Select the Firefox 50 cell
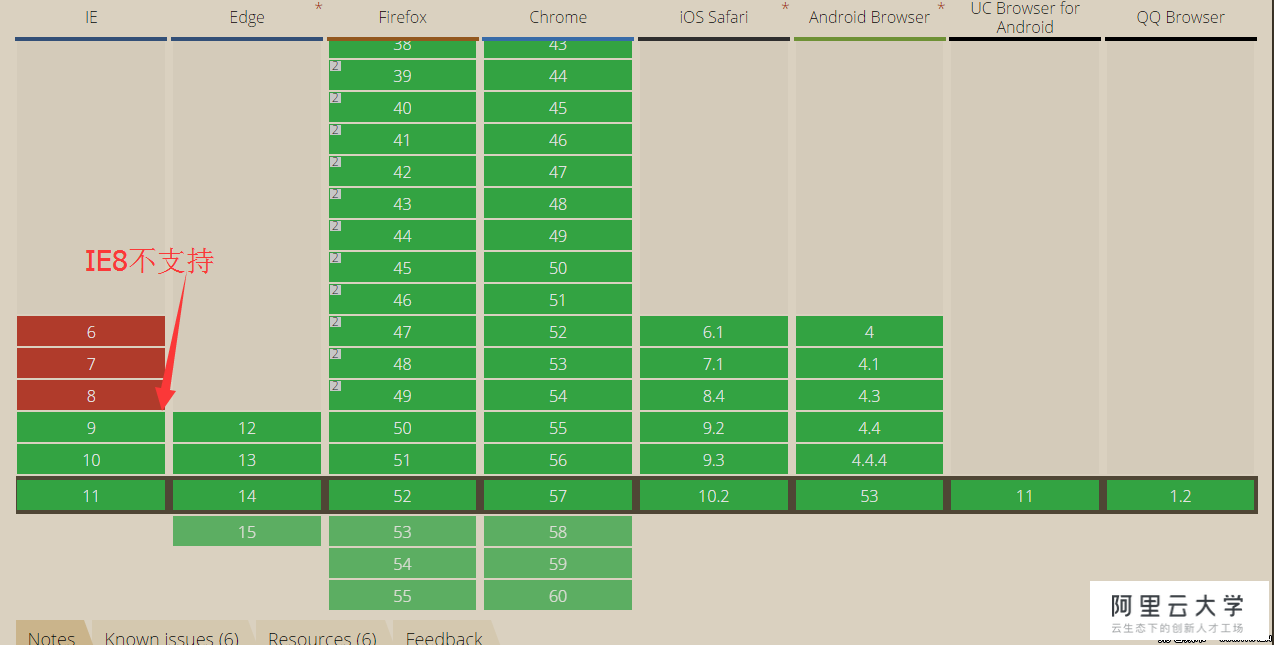Screen dimensions: 1274x645 [x=402, y=428]
